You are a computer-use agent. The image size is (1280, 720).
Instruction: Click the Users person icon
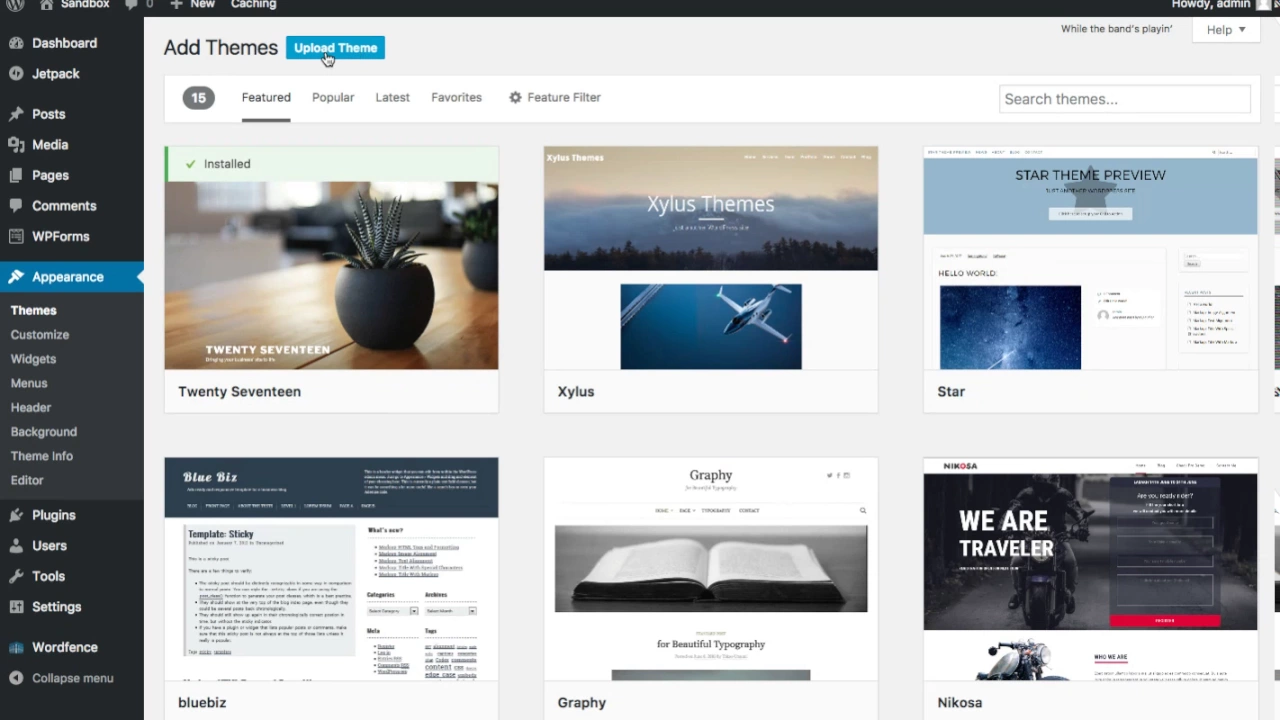click(x=16, y=546)
